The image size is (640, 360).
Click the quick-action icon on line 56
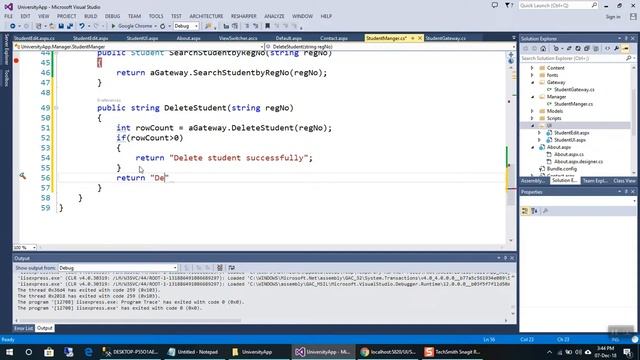(x=22, y=176)
